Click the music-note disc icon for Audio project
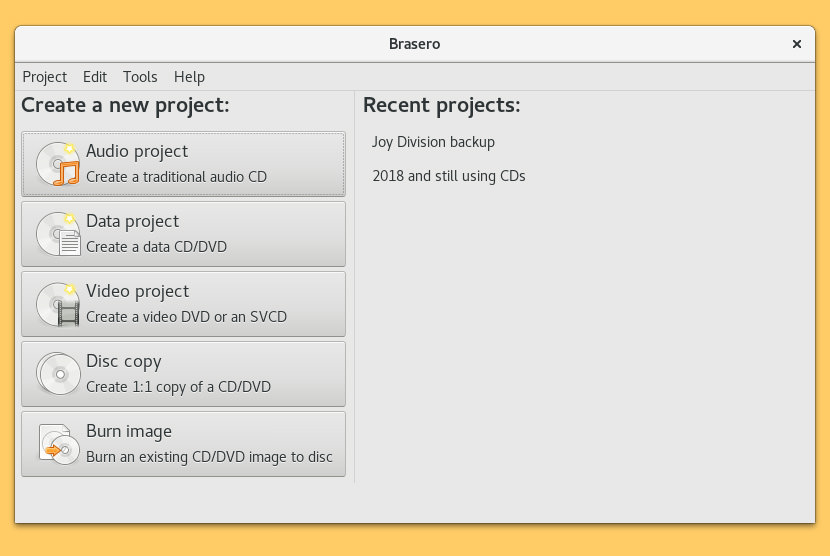830x556 pixels. (58, 164)
